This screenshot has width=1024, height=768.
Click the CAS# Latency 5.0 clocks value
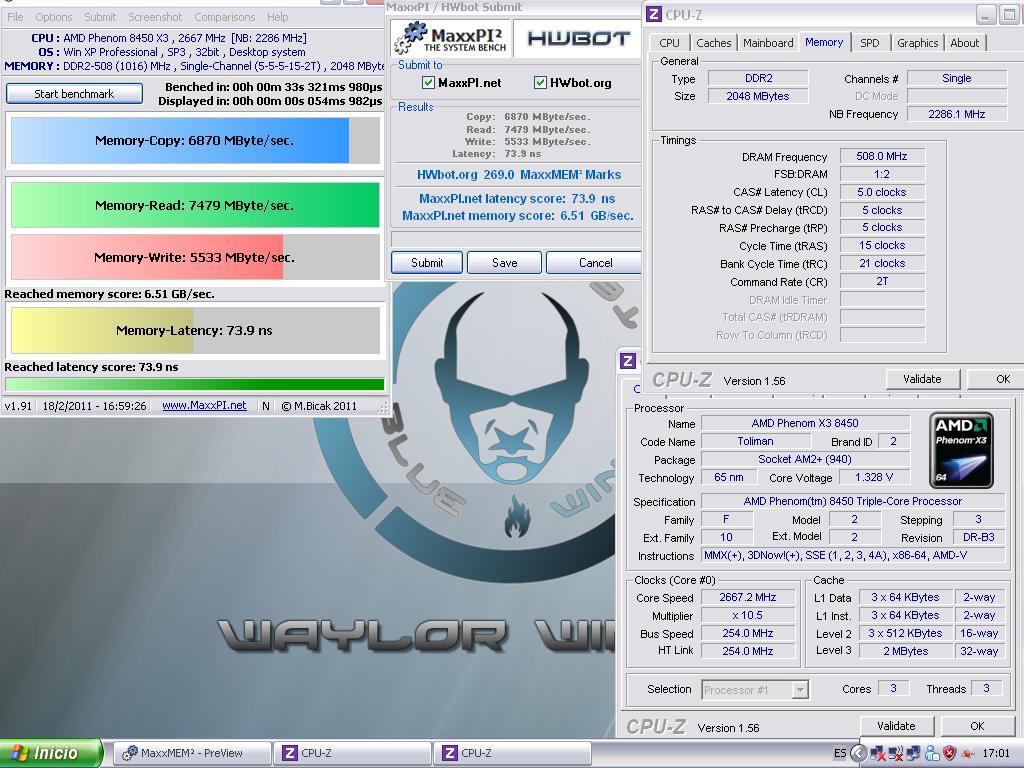pyautogui.click(x=882, y=192)
